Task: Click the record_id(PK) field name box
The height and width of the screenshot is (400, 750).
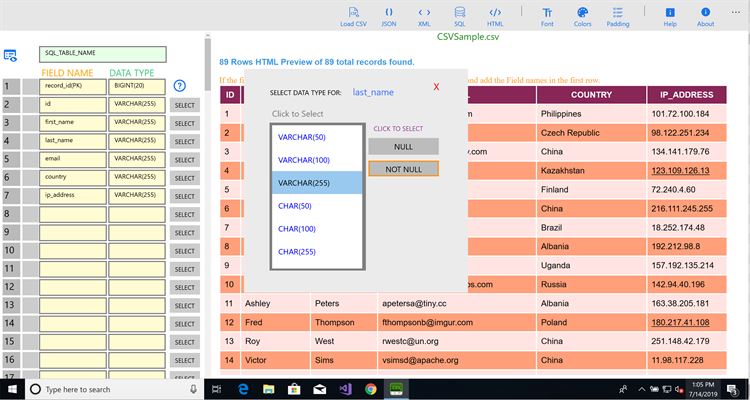Action: point(73,87)
